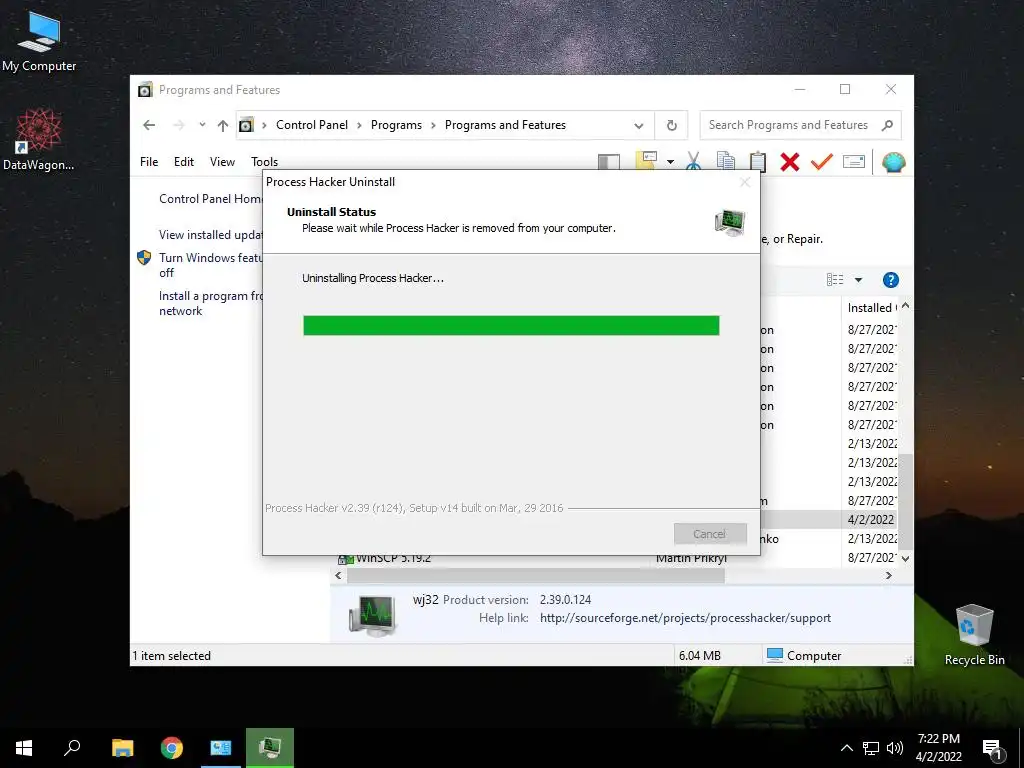Click Programs in the breadcrumb path

396,125
